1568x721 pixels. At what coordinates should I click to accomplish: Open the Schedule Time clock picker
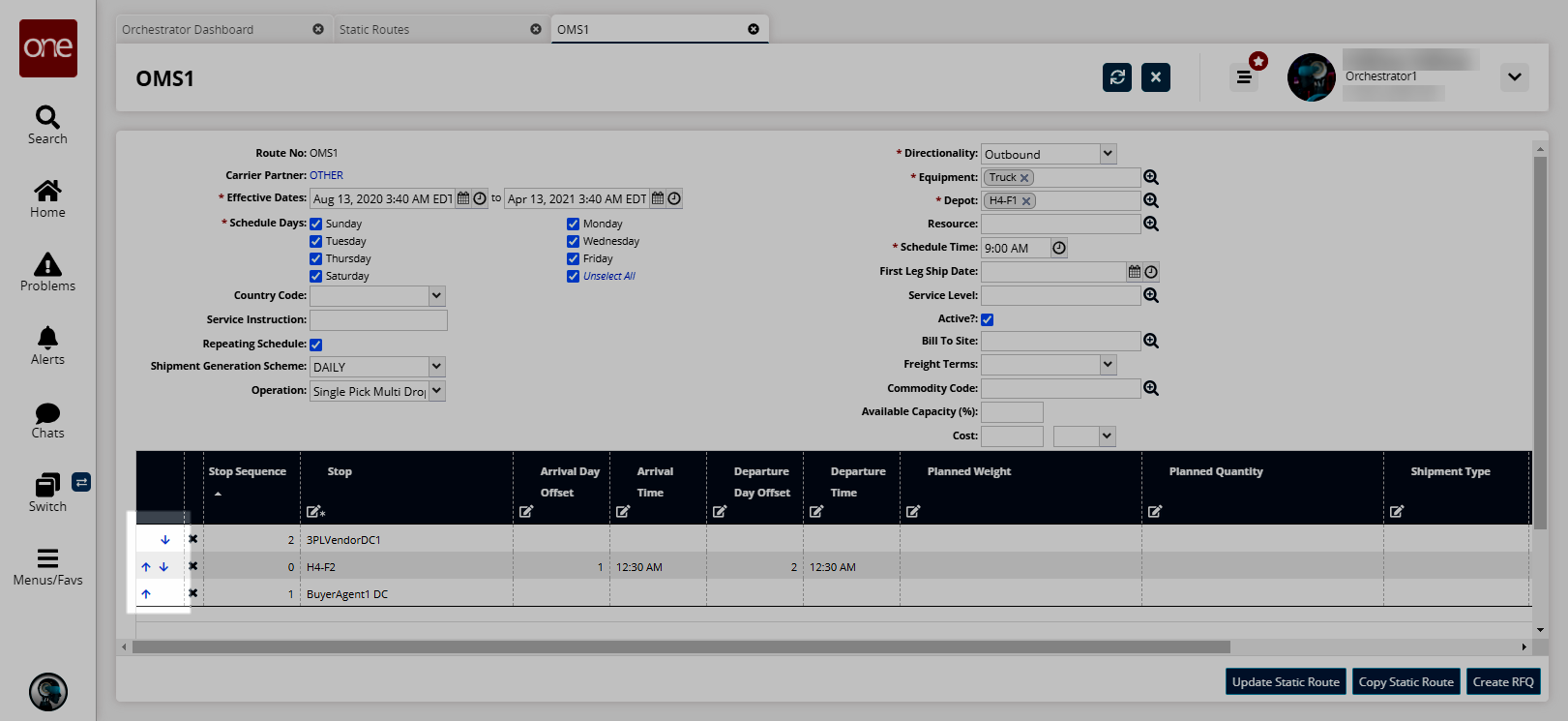coord(1059,248)
